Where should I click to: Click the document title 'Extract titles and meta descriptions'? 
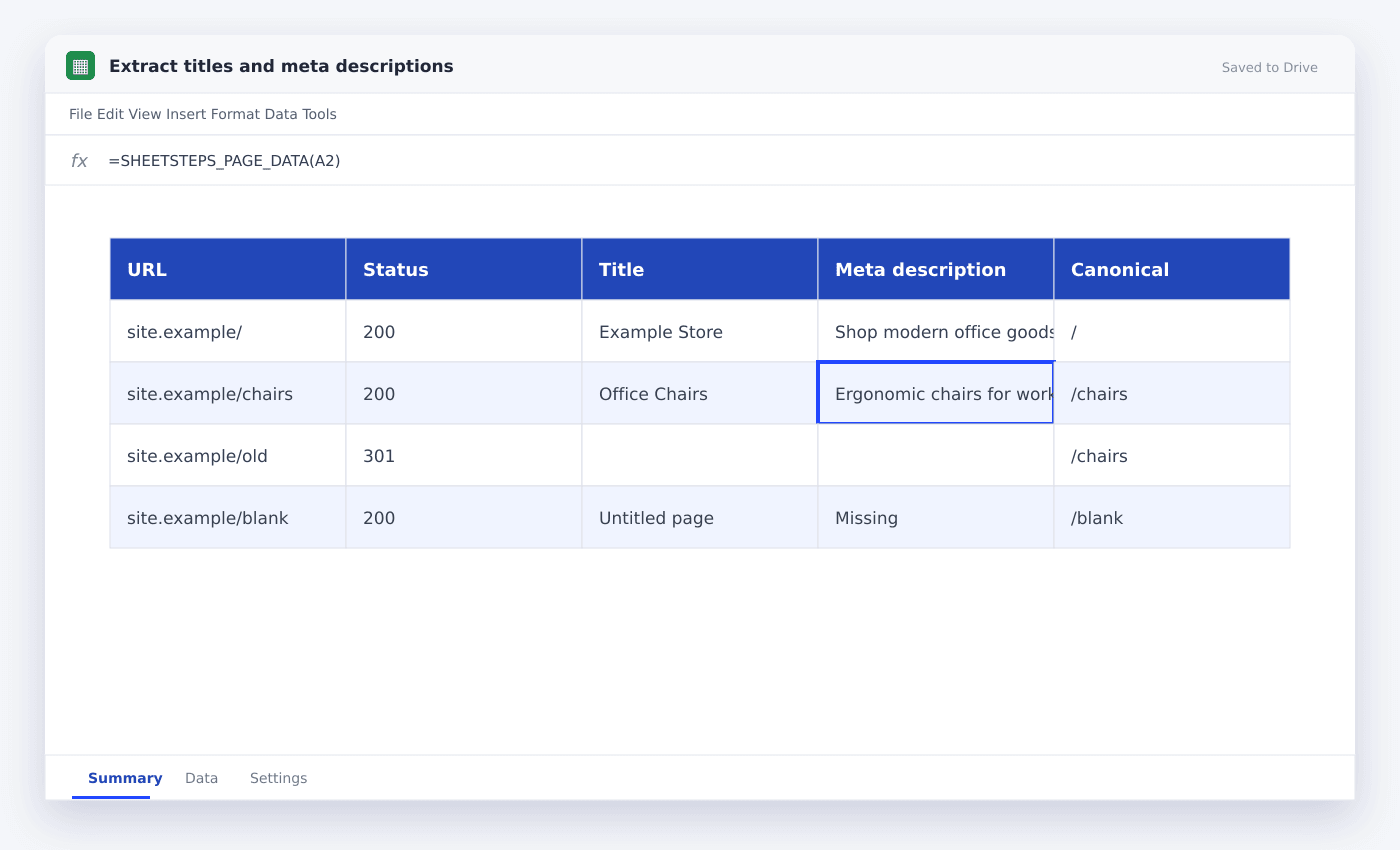(x=281, y=66)
